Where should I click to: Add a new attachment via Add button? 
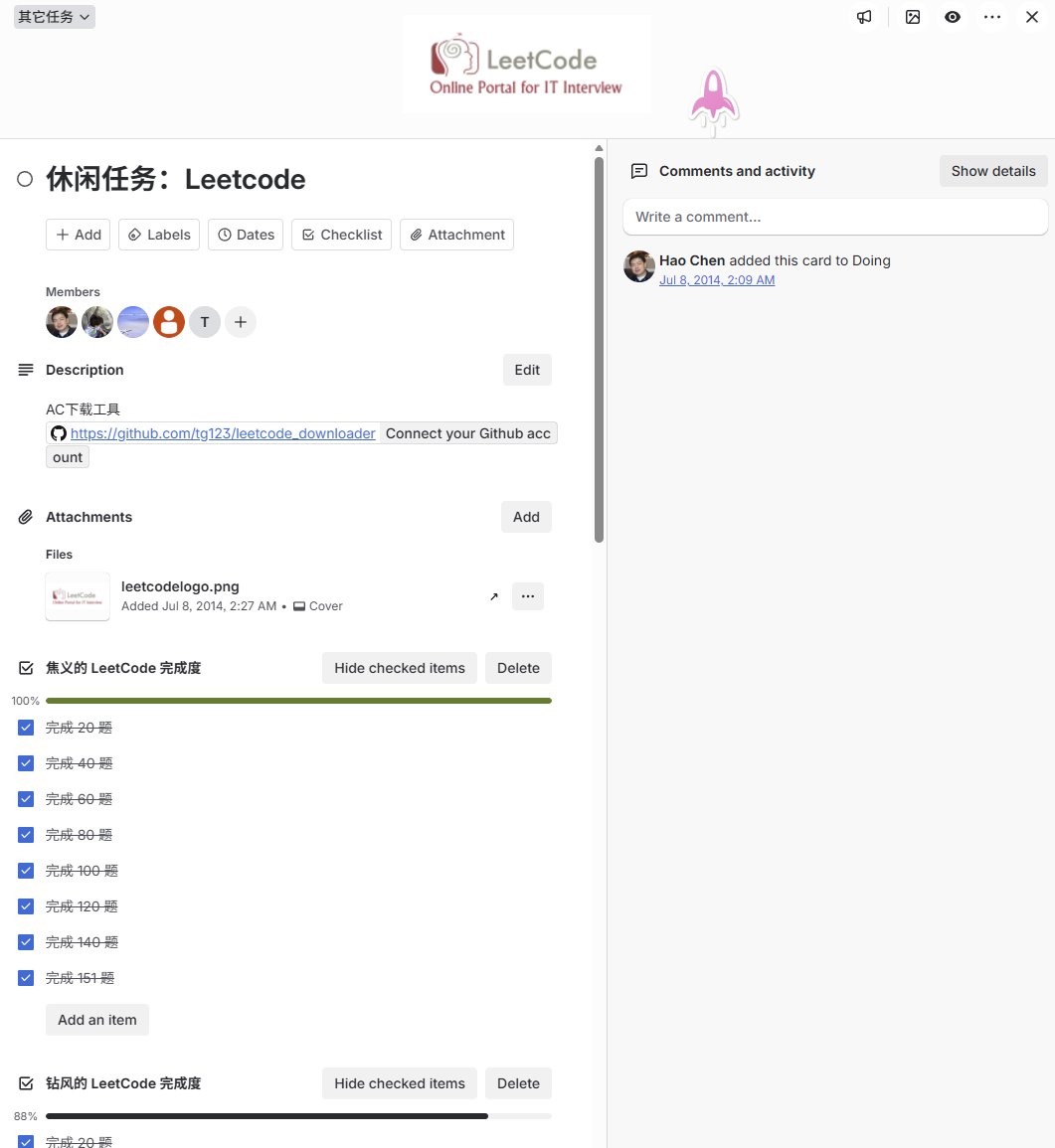pyautogui.click(x=526, y=517)
